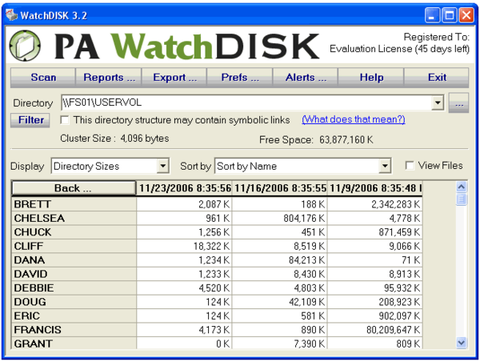The height and width of the screenshot is (362, 480).
Task: Click the Filter button
Action: tap(30, 120)
